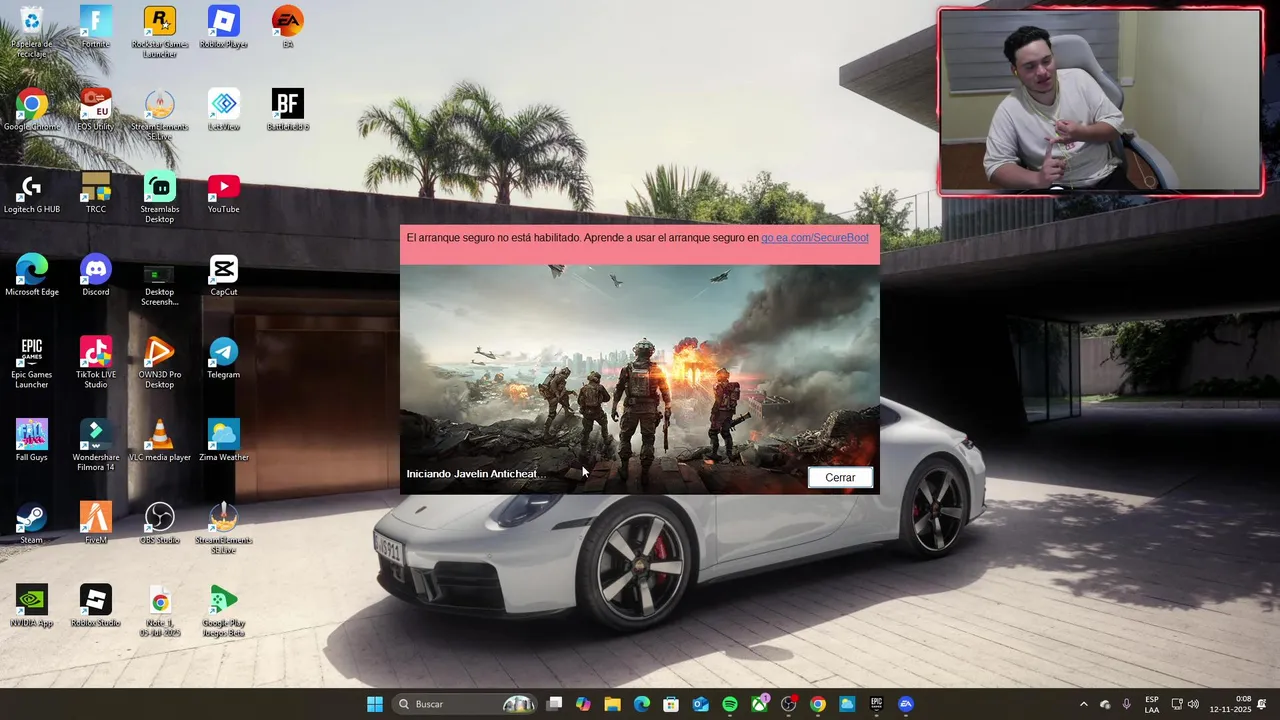1280x720 pixels.
Task: Open Copilot from the taskbar
Action: pyautogui.click(x=583, y=704)
